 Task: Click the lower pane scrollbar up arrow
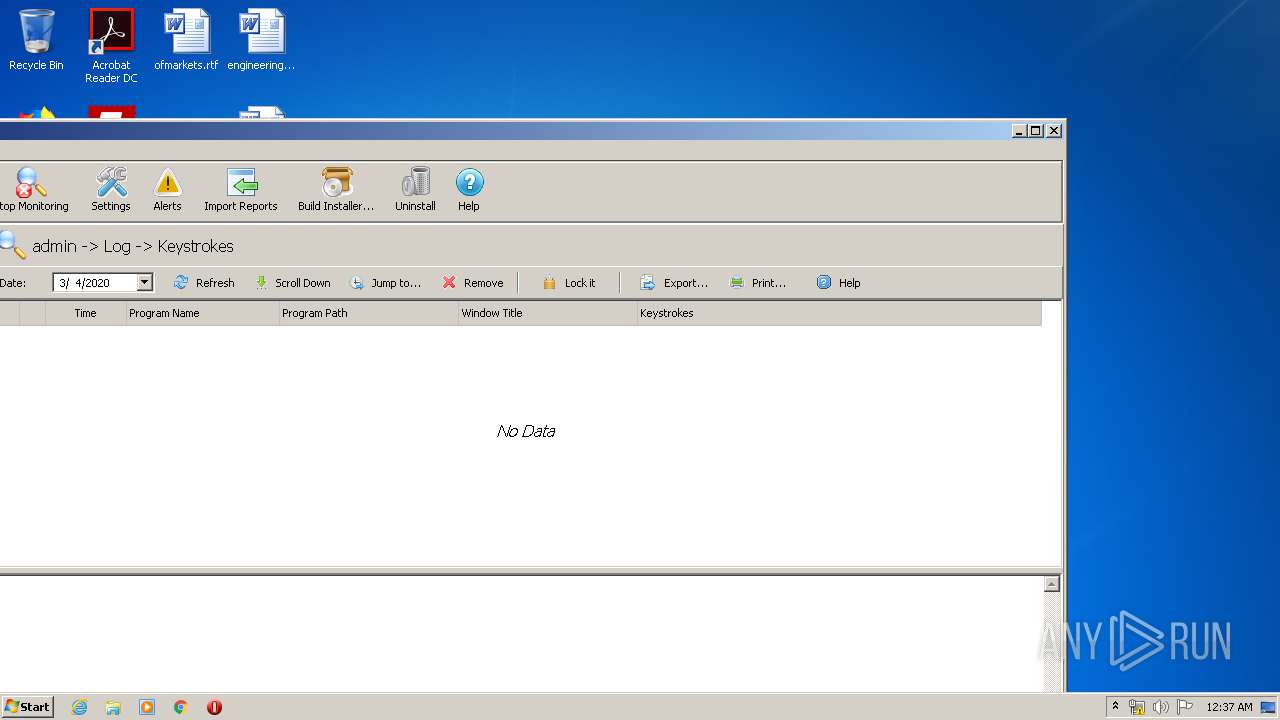click(x=1051, y=584)
